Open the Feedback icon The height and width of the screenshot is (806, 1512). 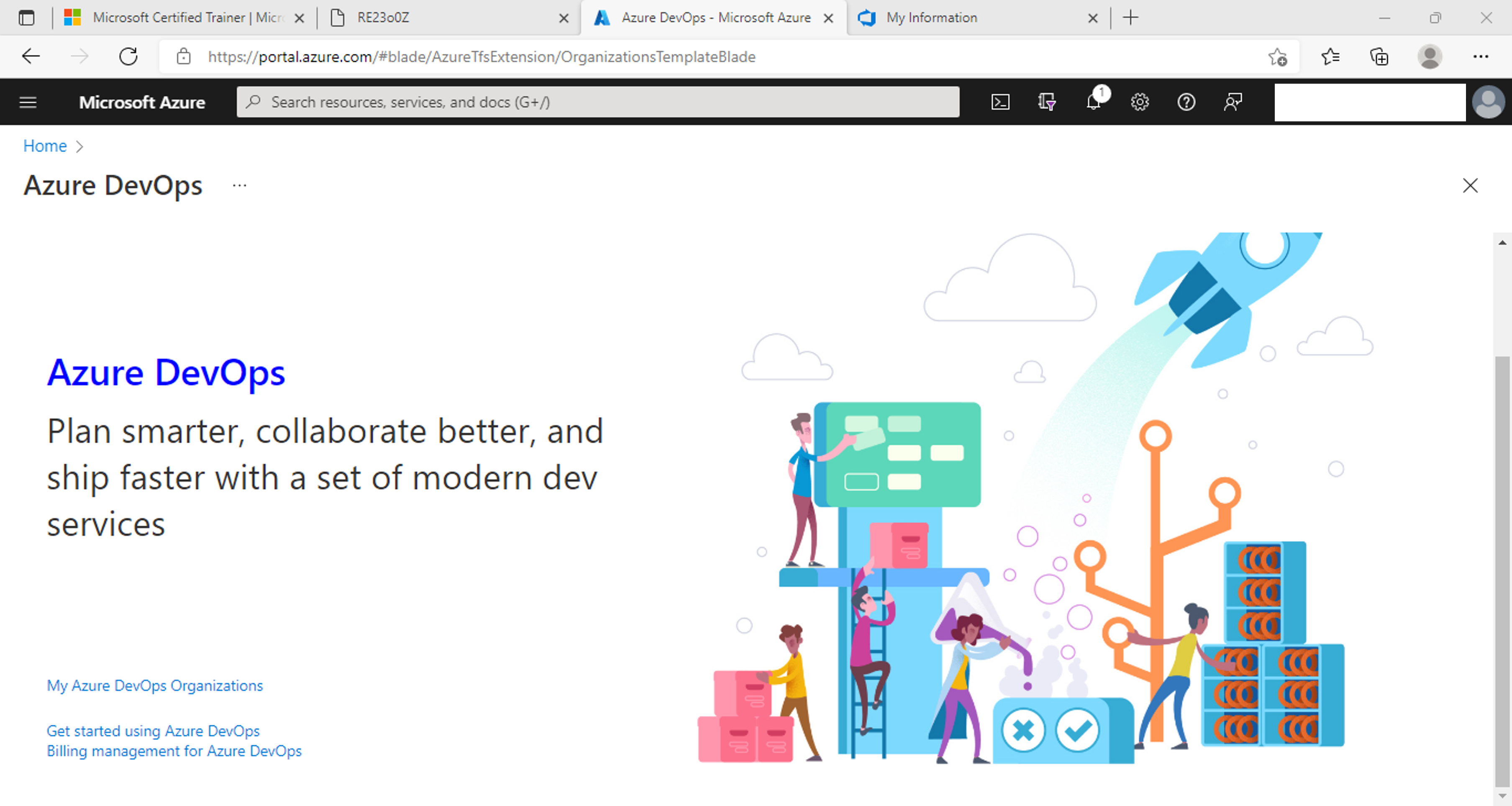click(x=1233, y=102)
